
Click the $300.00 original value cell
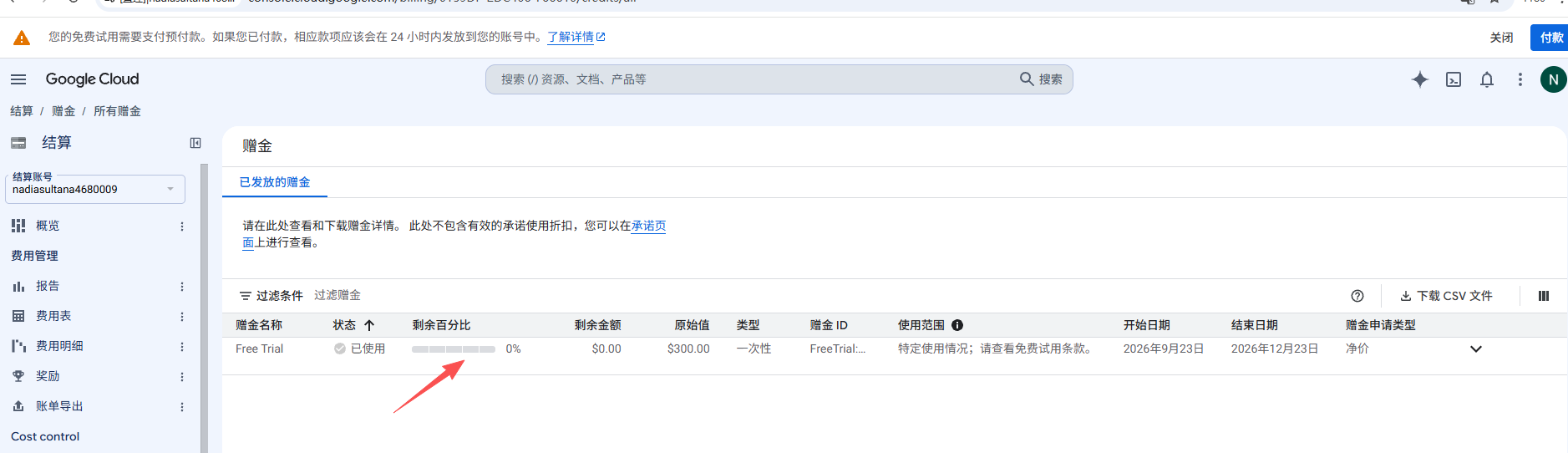pyautogui.click(x=688, y=349)
